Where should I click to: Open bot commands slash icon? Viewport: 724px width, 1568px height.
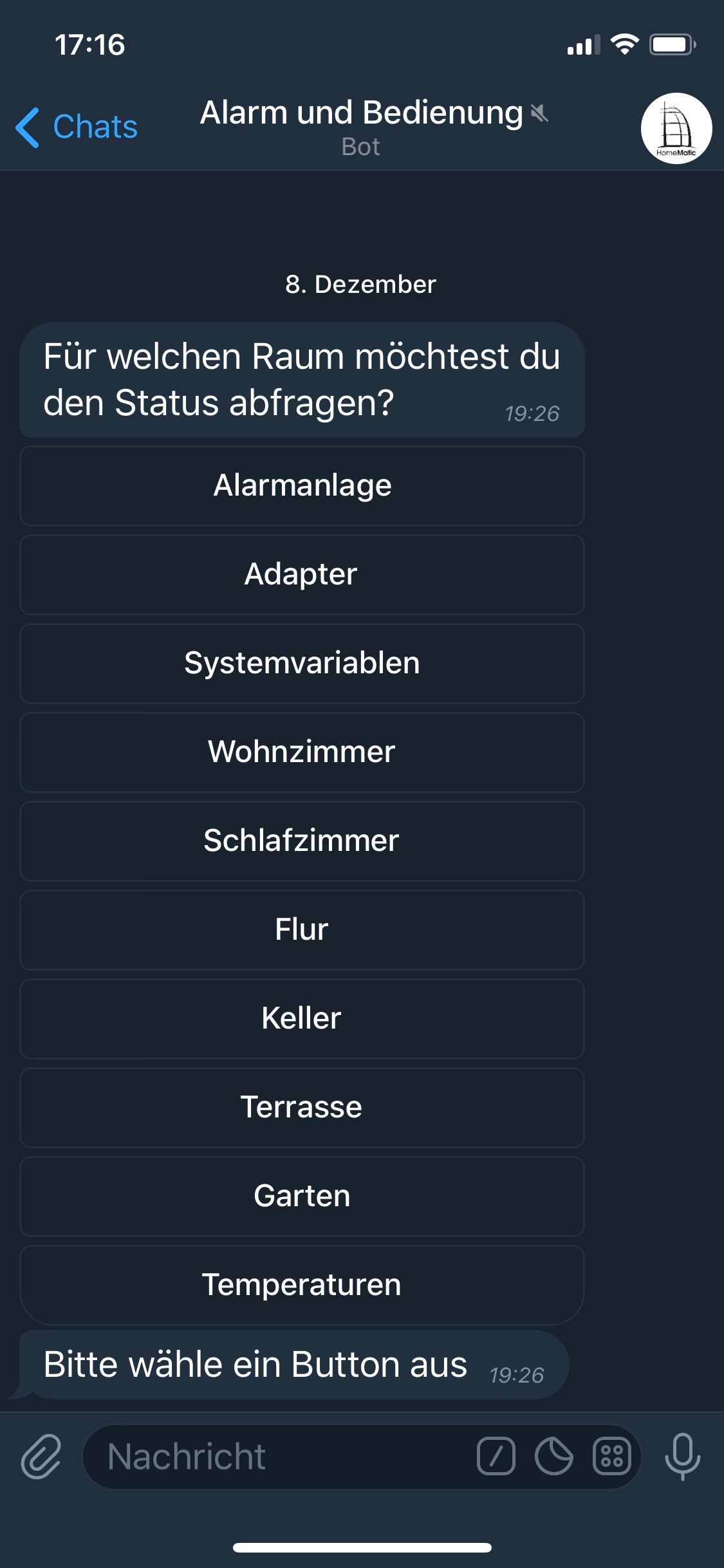496,1456
